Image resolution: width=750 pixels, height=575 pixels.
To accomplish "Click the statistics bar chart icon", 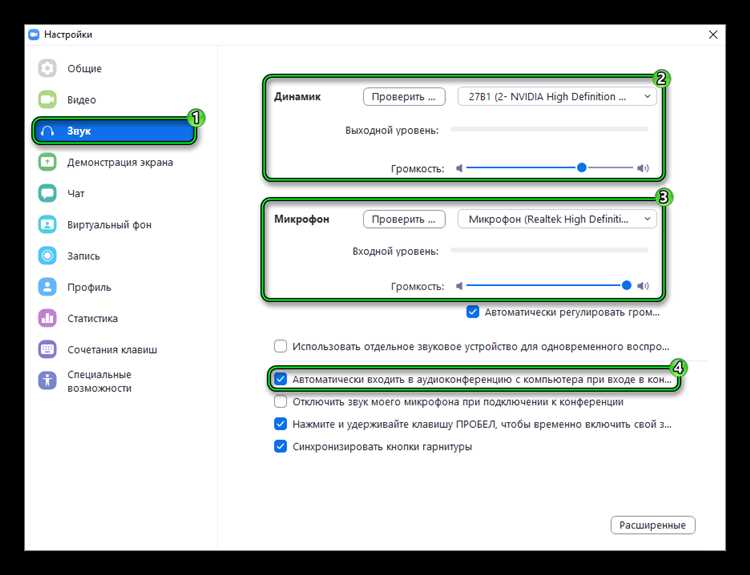I will coord(47,318).
